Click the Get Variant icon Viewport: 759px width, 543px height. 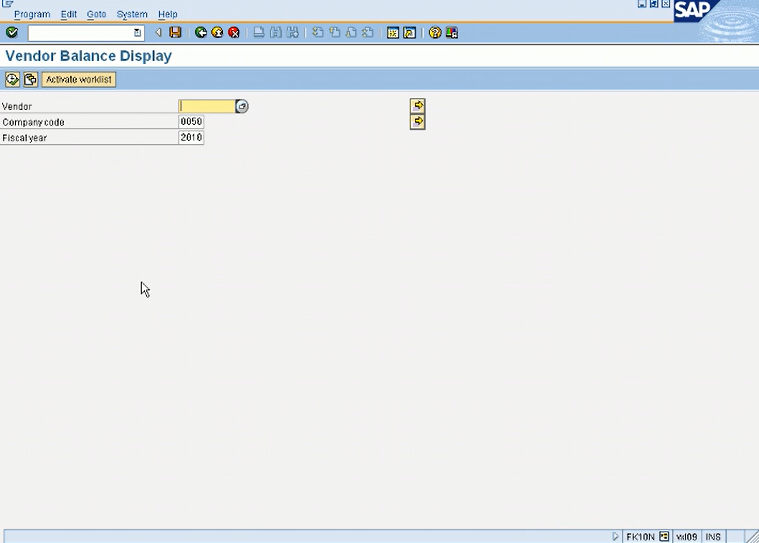(x=30, y=79)
